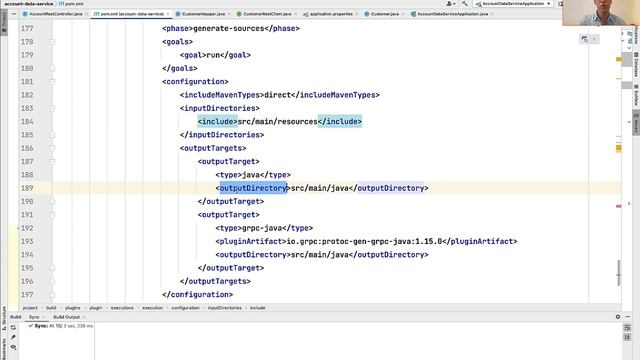The image size is (640, 360).
Task: Click 'src/main/resources' include path text
Action: click(277, 122)
